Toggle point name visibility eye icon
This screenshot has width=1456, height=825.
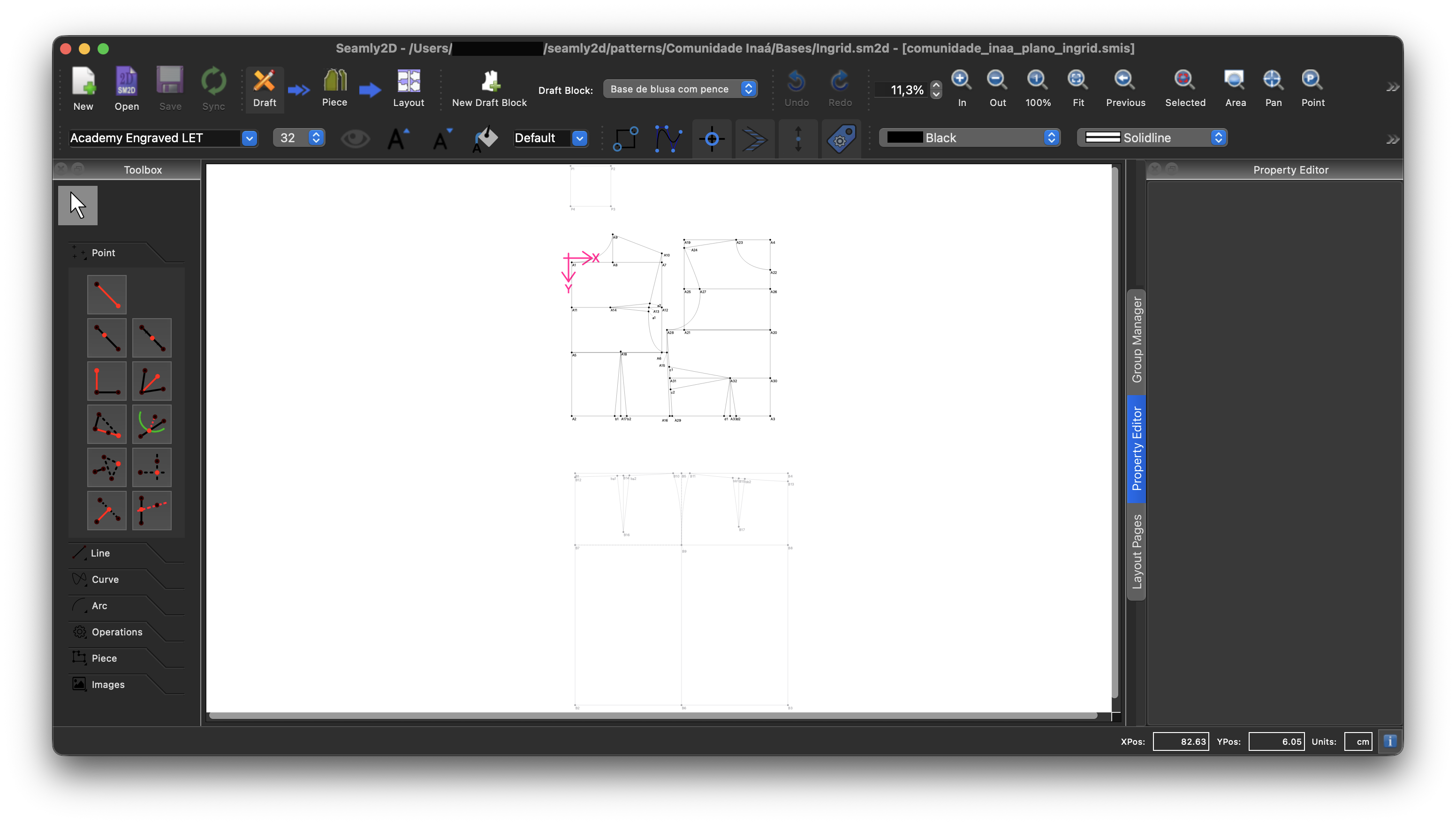(x=355, y=138)
